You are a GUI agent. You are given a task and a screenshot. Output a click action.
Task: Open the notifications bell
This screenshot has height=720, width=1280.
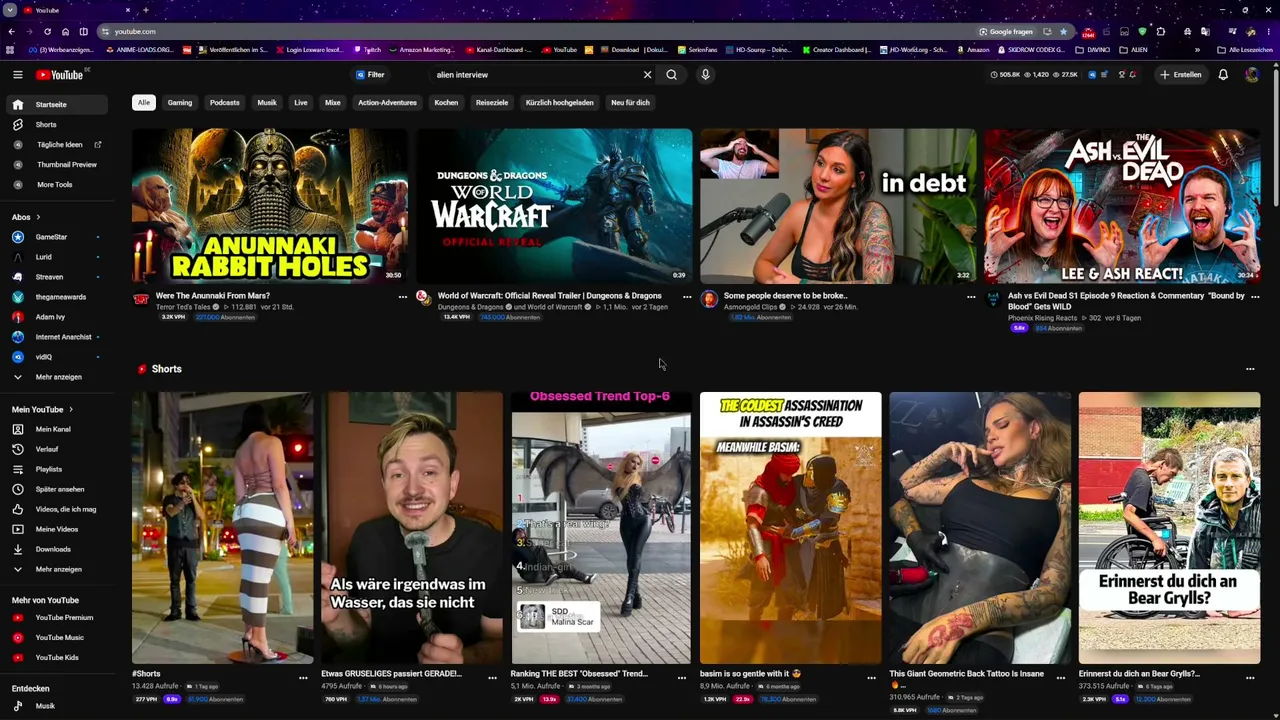pos(1223,75)
